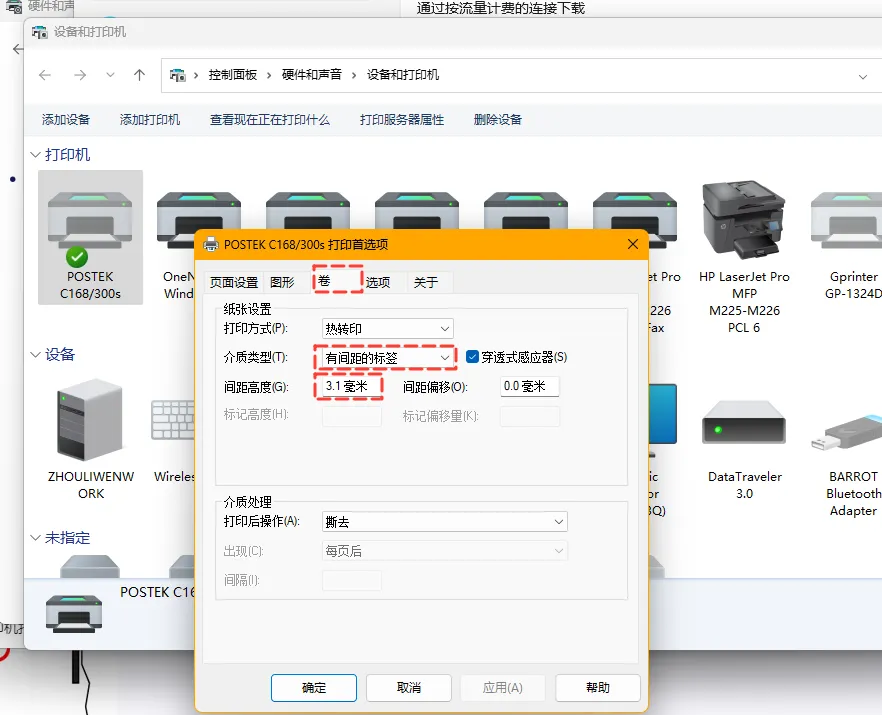Collapse the 设备 group
882x715 pixels.
click(x=35, y=354)
